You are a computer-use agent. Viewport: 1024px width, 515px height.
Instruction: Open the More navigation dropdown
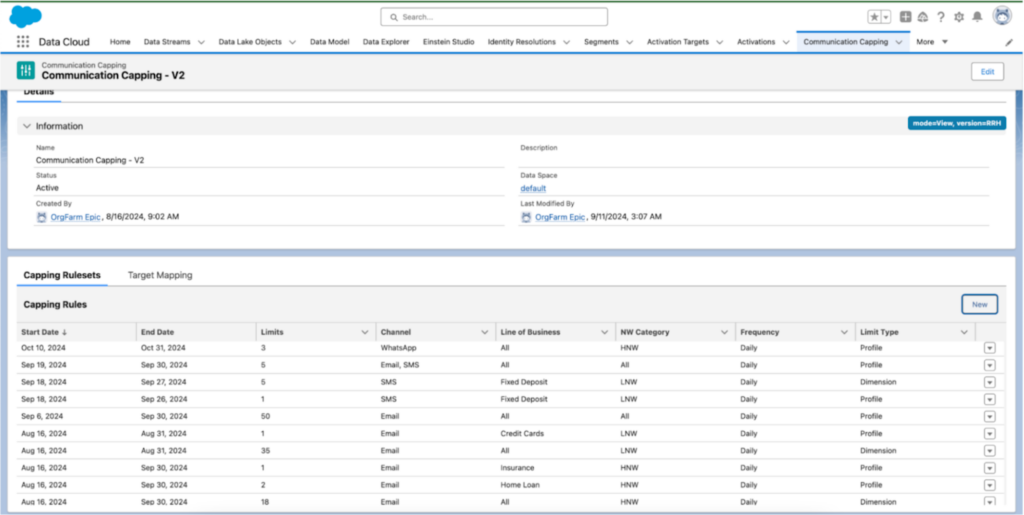pos(931,42)
